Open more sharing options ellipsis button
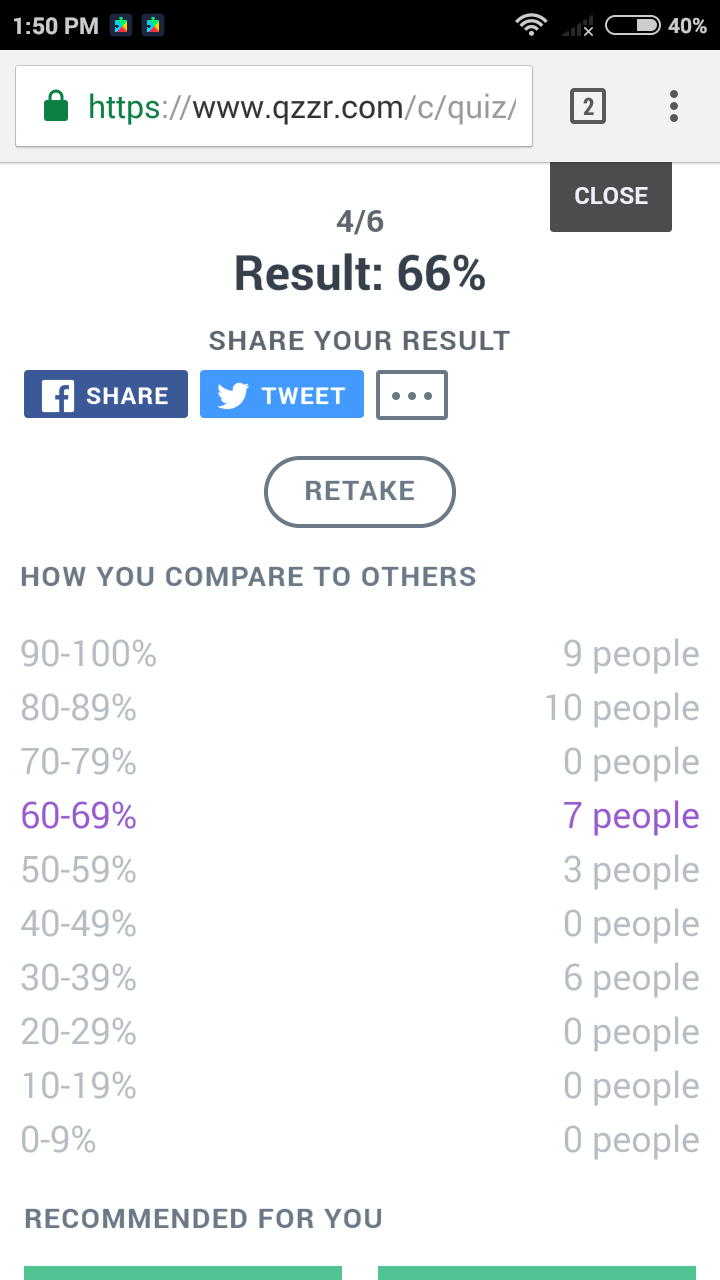The height and width of the screenshot is (1280, 720). pyautogui.click(x=412, y=394)
